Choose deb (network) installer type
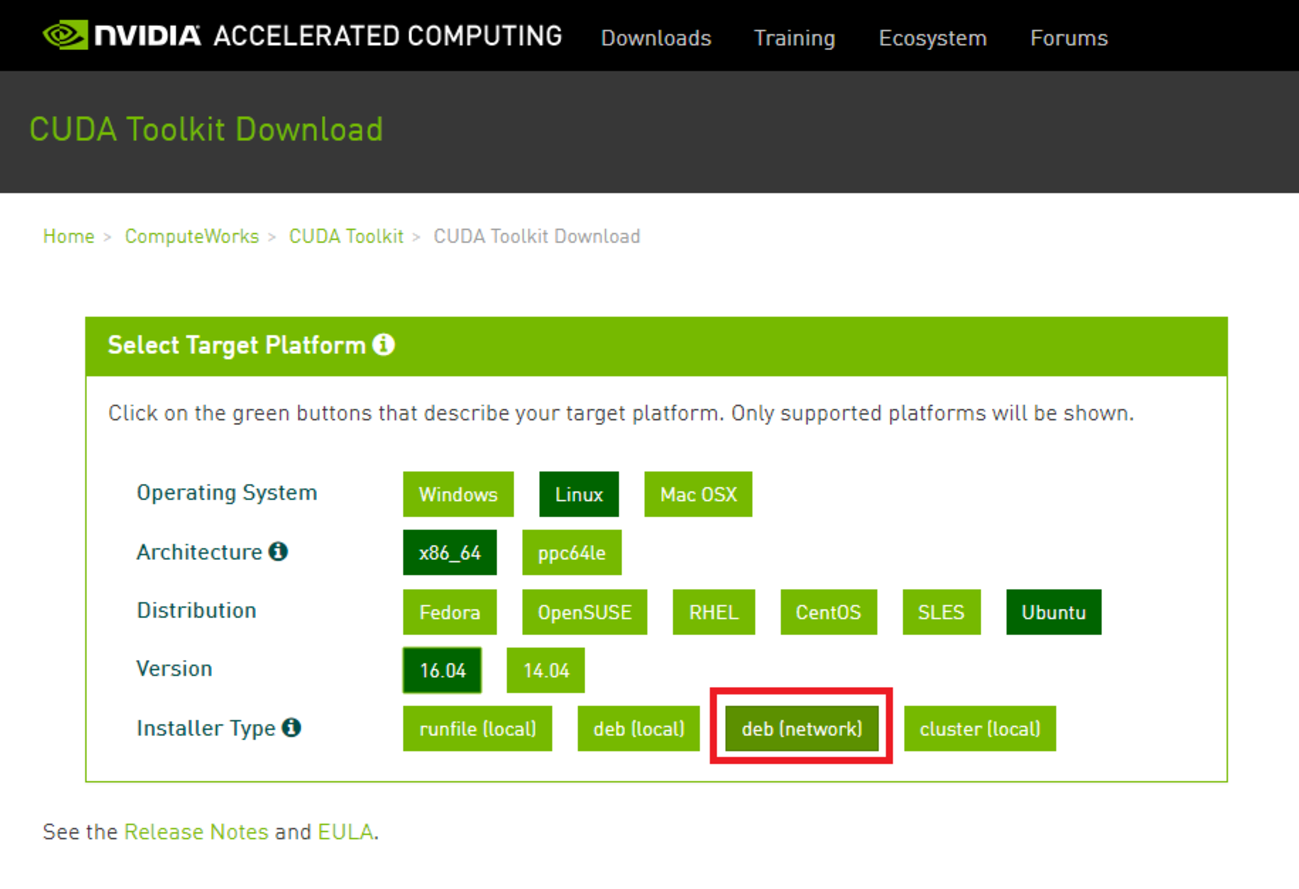The width and height of the screenshot is (1299, 889). [x=802, y=729]
